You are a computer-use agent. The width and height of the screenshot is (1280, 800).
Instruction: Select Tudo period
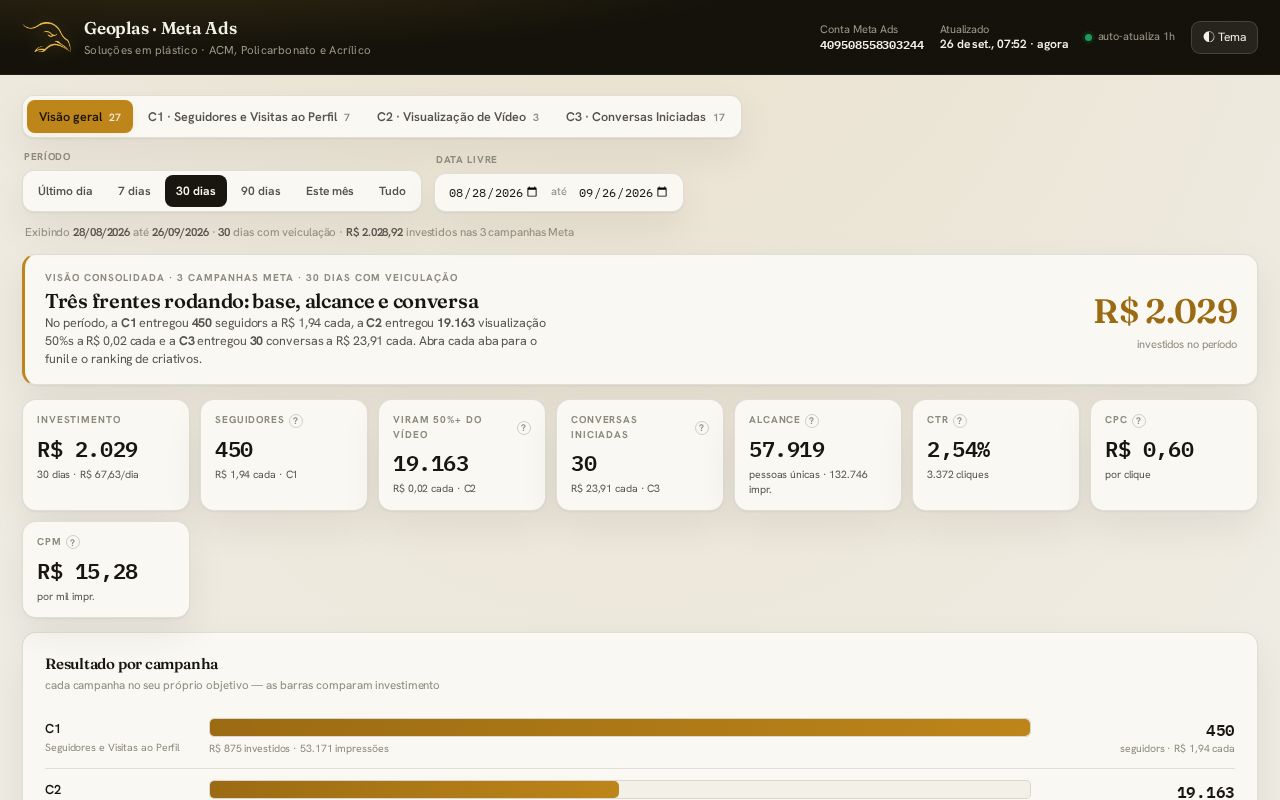[392, 191]
